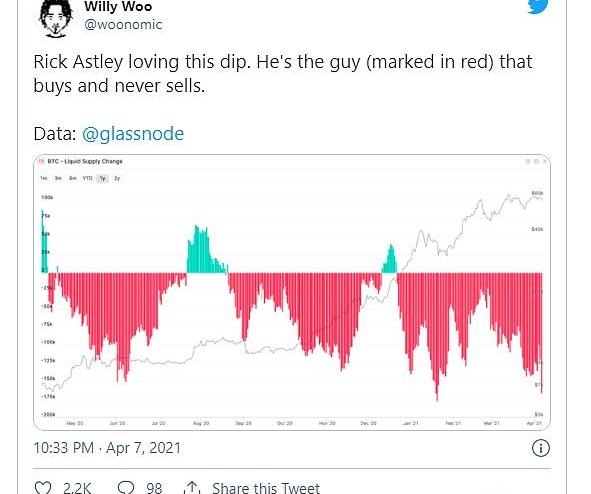Select the 3m chart time range
Image resolution: width=591 pixels, height=494 pixels.
click(x=58, y=178)
